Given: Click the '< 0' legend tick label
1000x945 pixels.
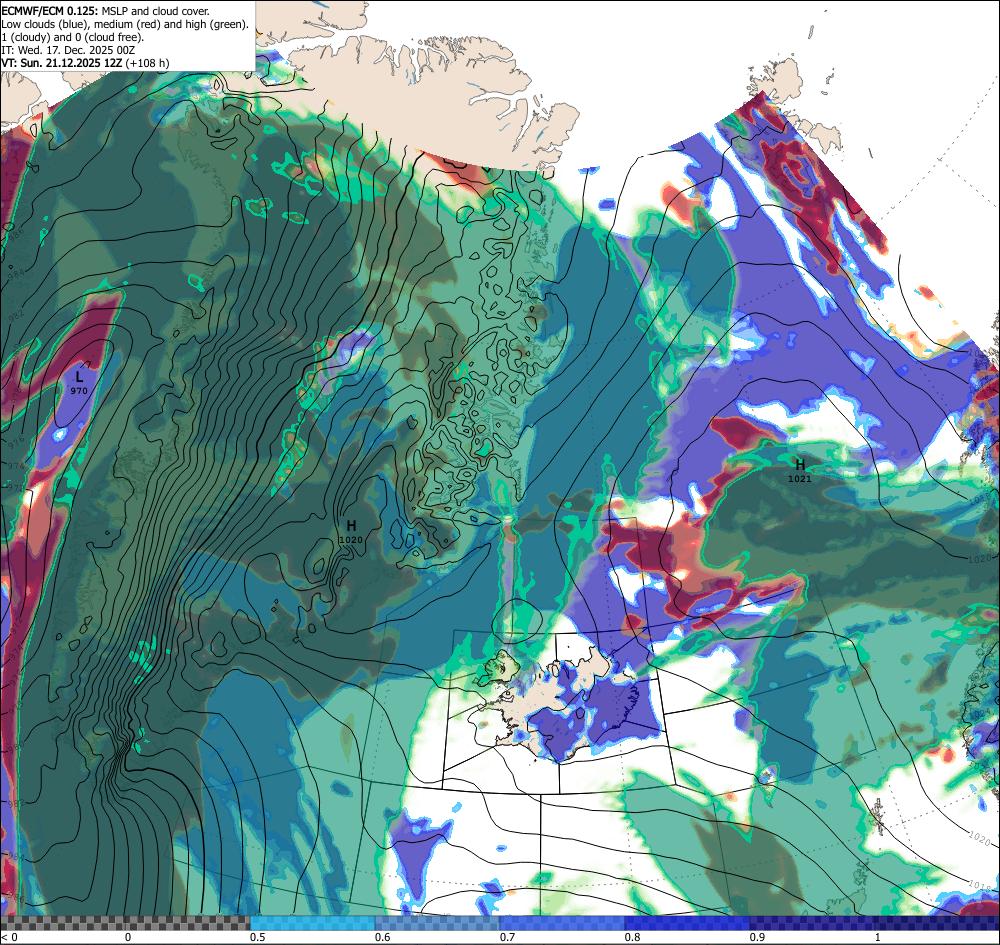Looking at the screenshot, I should 8,937.
